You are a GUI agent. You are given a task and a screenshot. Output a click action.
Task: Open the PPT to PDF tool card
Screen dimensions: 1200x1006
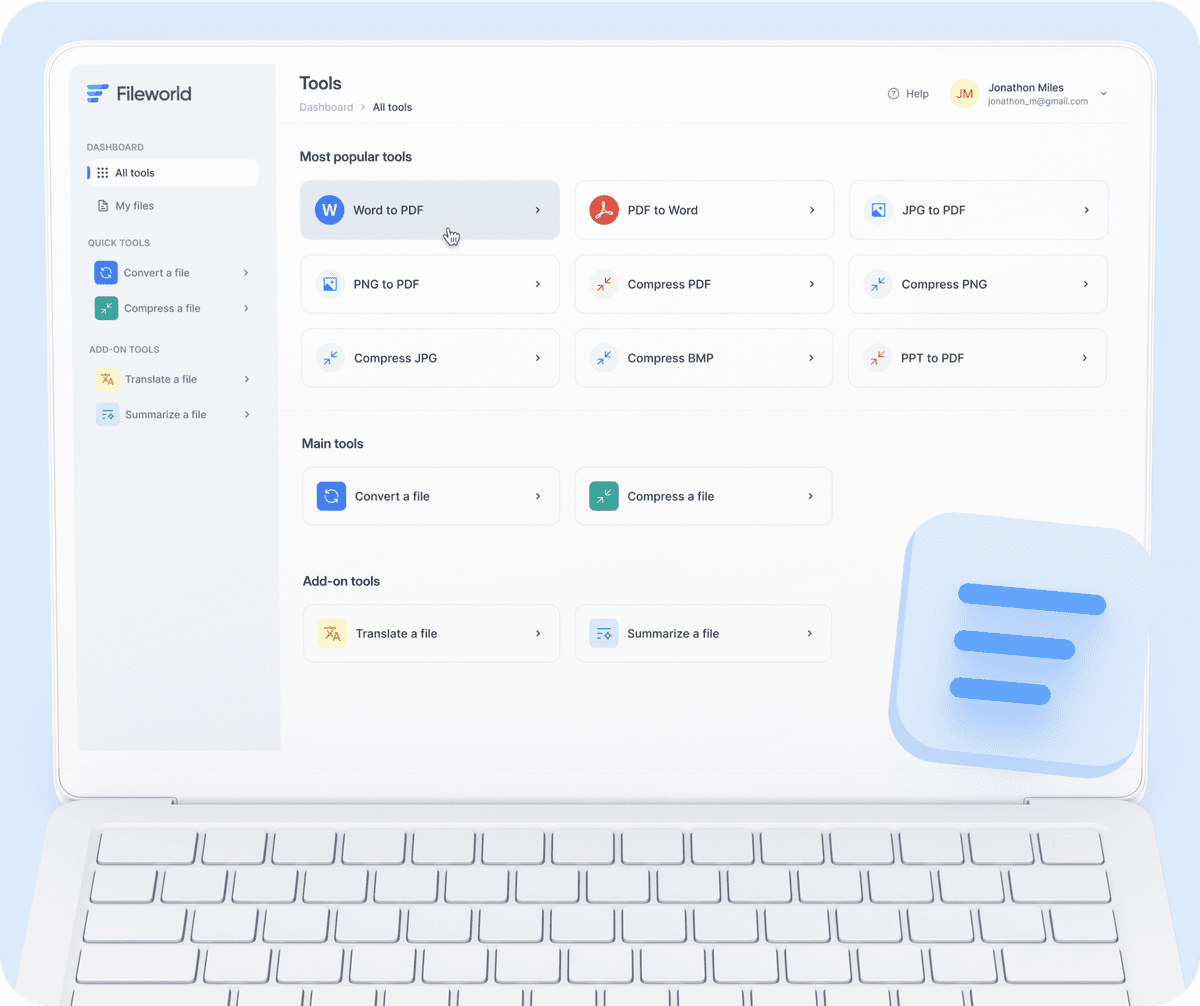977,358
